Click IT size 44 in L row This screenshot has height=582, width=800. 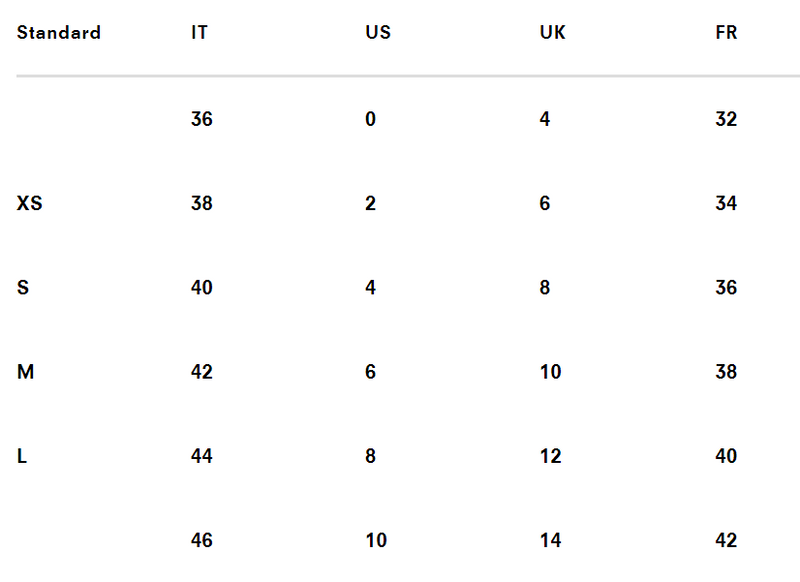[x=202, y=456]
